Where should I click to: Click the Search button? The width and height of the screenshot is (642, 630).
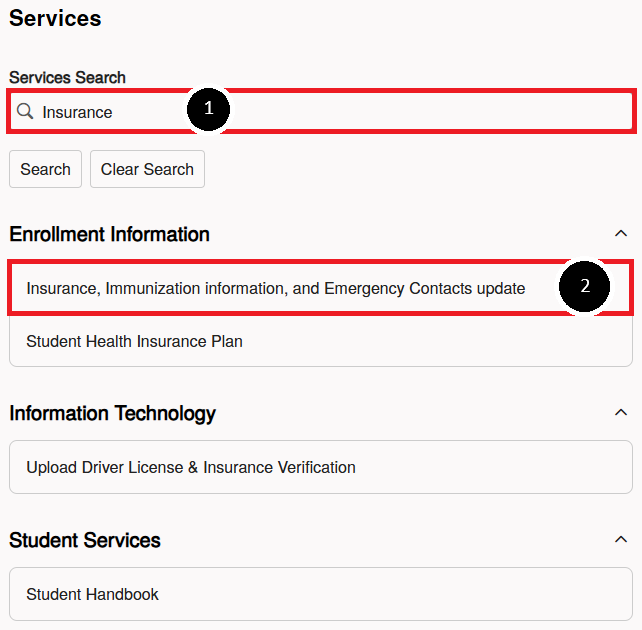click(x=45, y=169)
